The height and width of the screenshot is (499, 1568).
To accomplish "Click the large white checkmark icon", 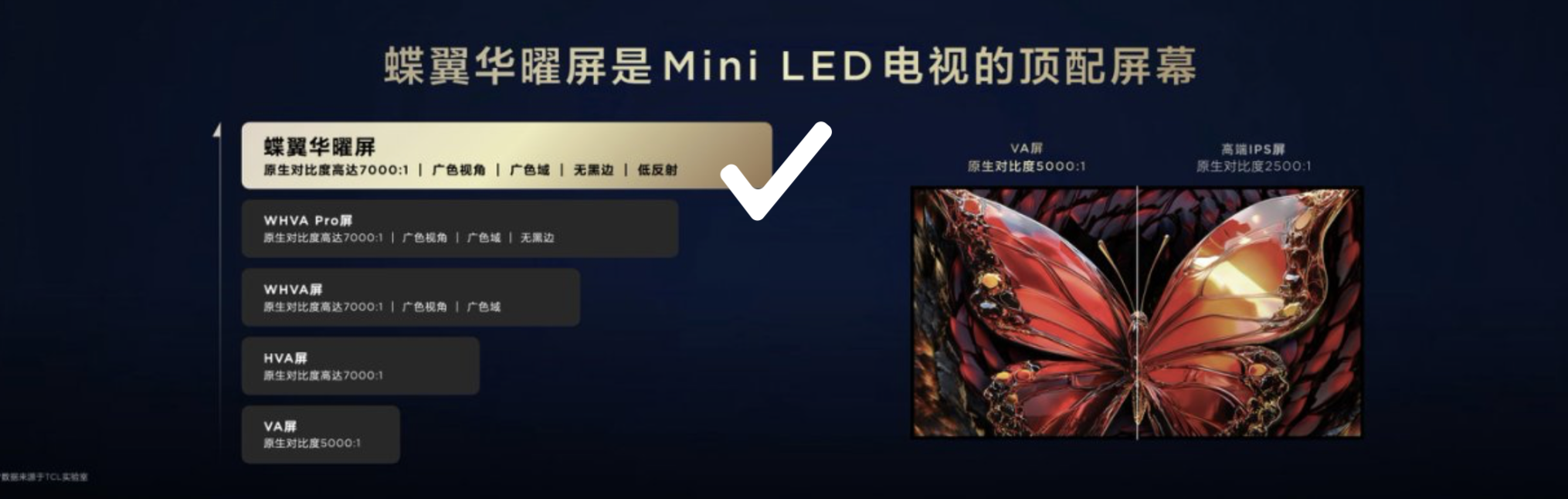I will point(776,171).
